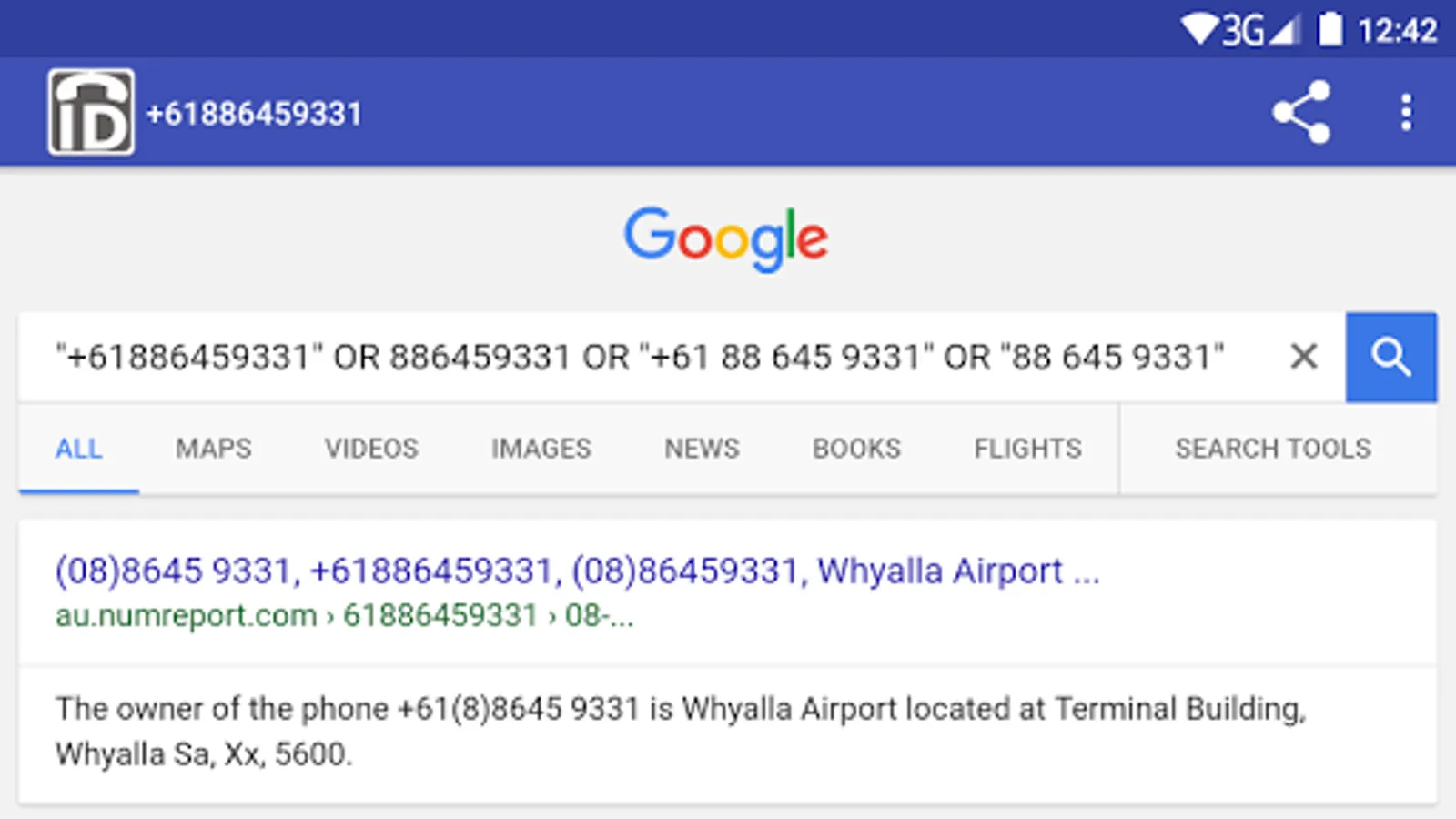Open the FLIGHTS tab
1456x819 pixels.
coord(1027,449)
